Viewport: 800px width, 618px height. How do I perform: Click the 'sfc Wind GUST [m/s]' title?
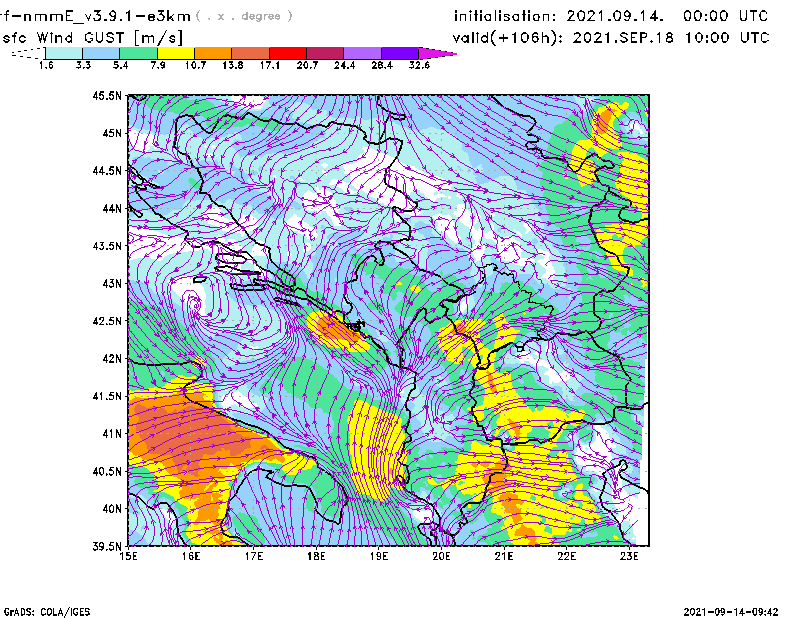92,37
